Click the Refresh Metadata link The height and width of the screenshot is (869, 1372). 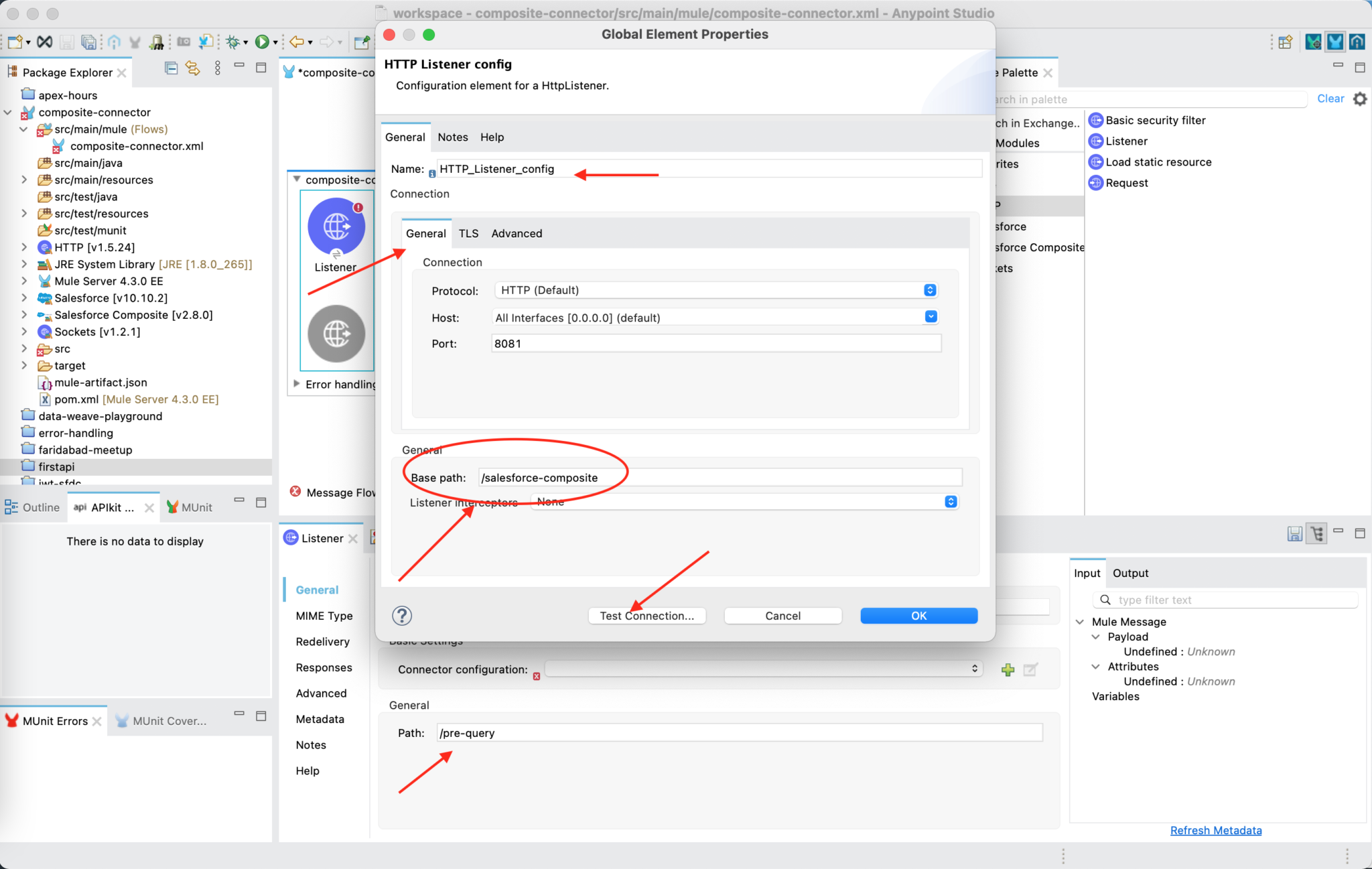point(1216,830)
